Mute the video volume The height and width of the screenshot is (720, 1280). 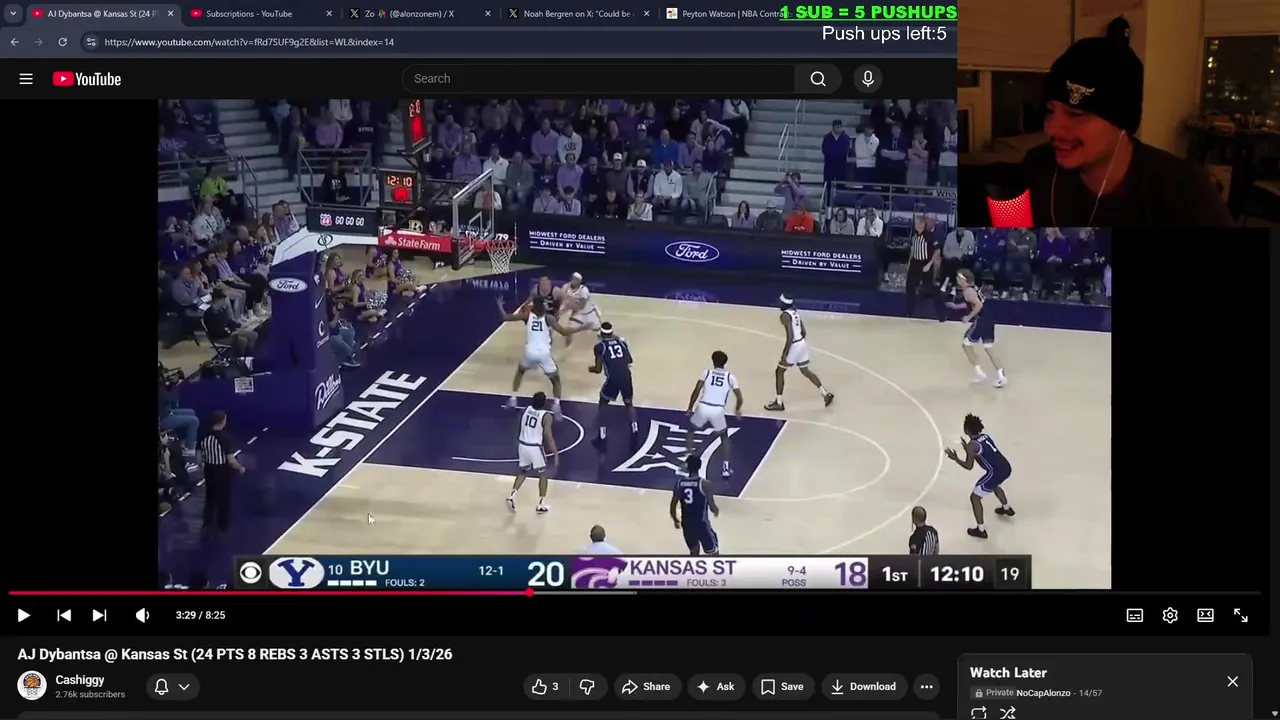click(x=142, y=615)
